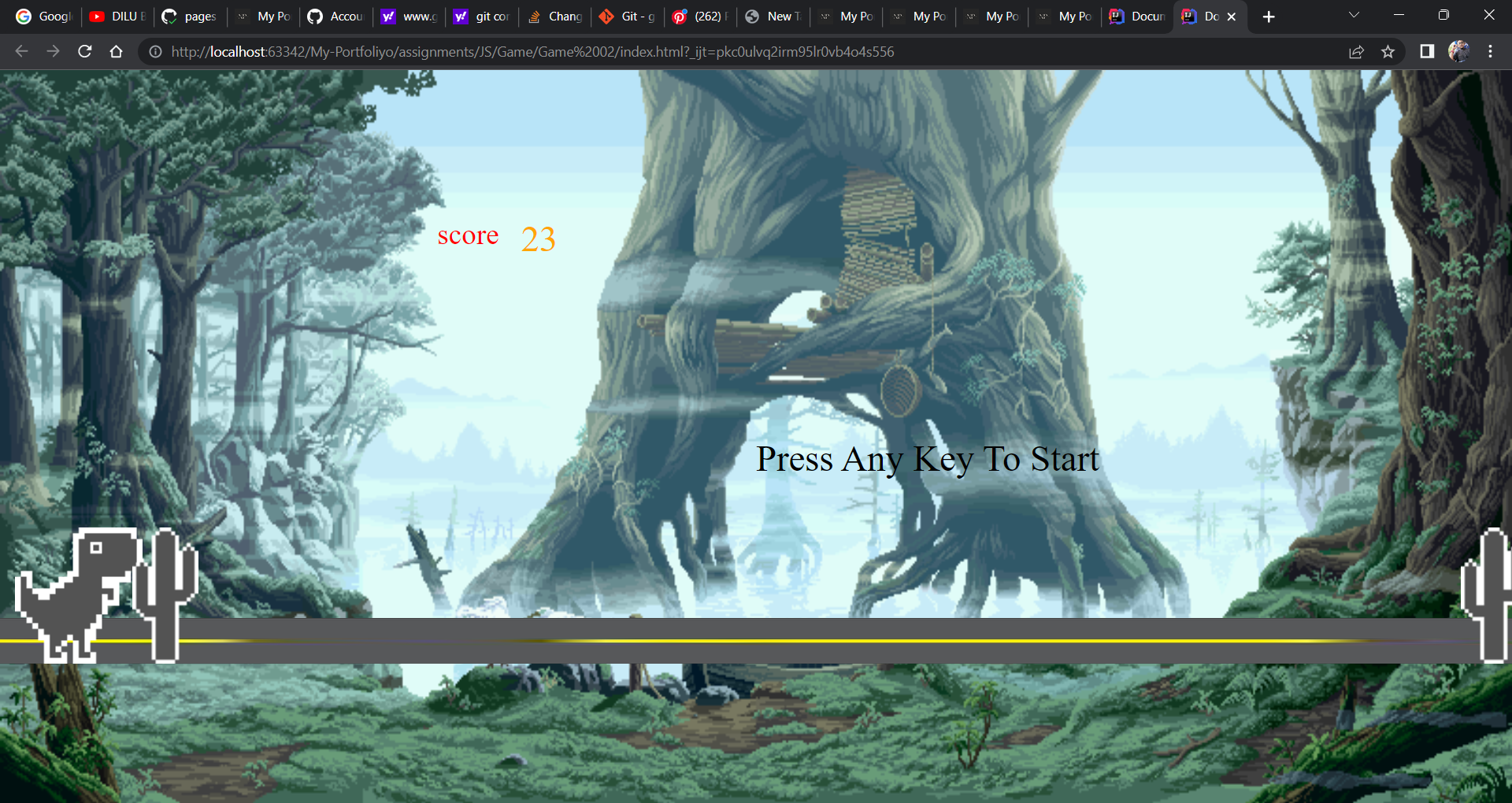Click the orange score number 23
Image resolution: width=1512 pixels, height=803 pixels.
pos(538,239)
